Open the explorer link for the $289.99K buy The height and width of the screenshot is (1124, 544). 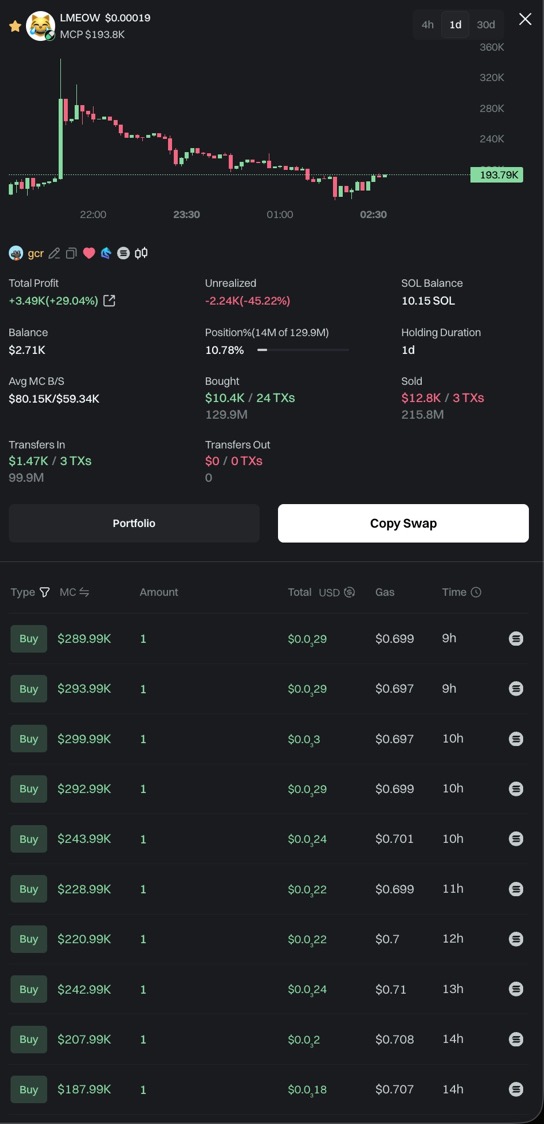515,638
